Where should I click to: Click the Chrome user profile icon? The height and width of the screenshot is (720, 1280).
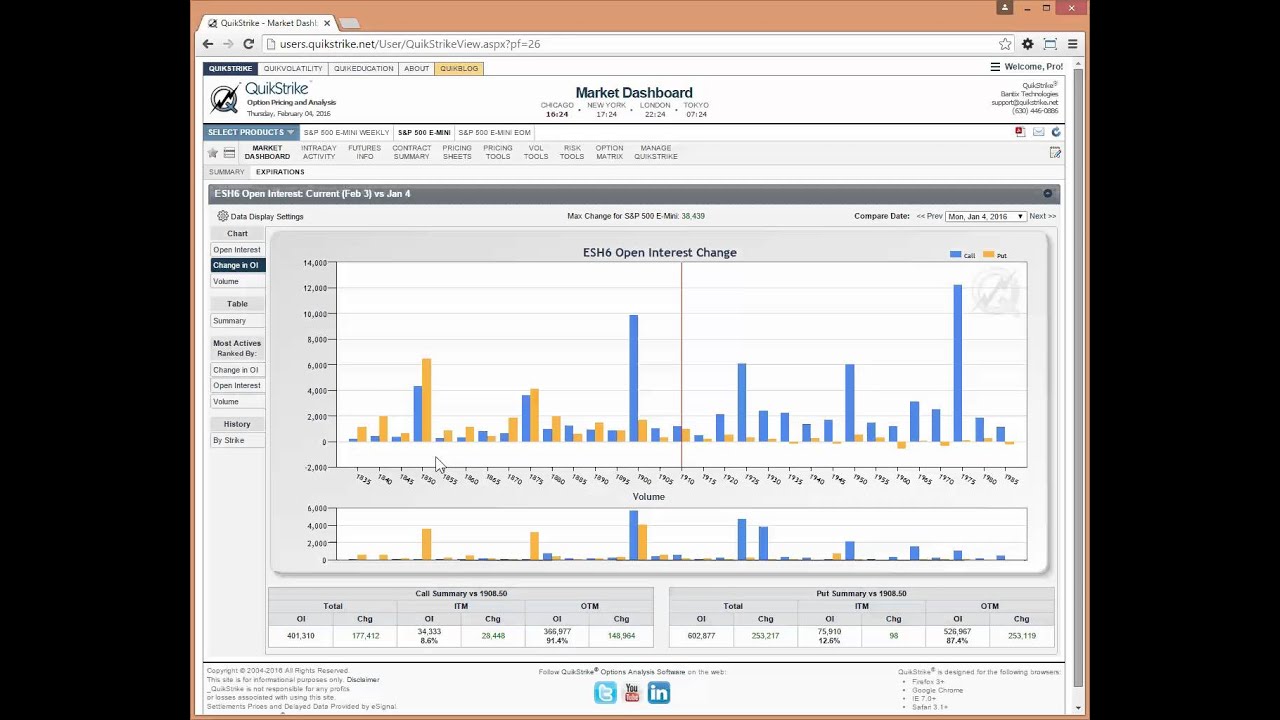1005,8
